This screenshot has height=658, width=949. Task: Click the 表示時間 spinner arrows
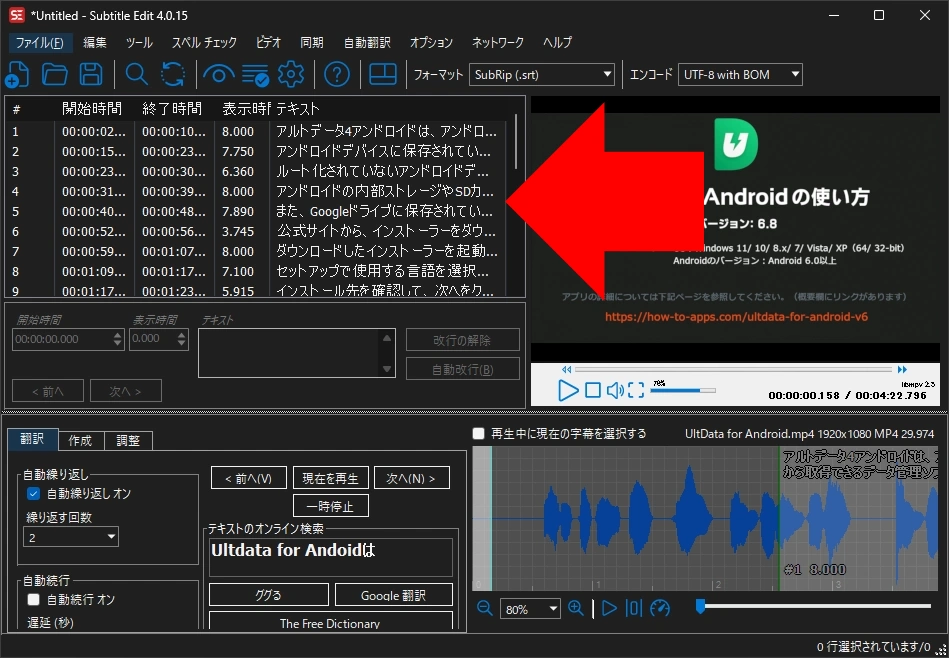coord(182,339)
